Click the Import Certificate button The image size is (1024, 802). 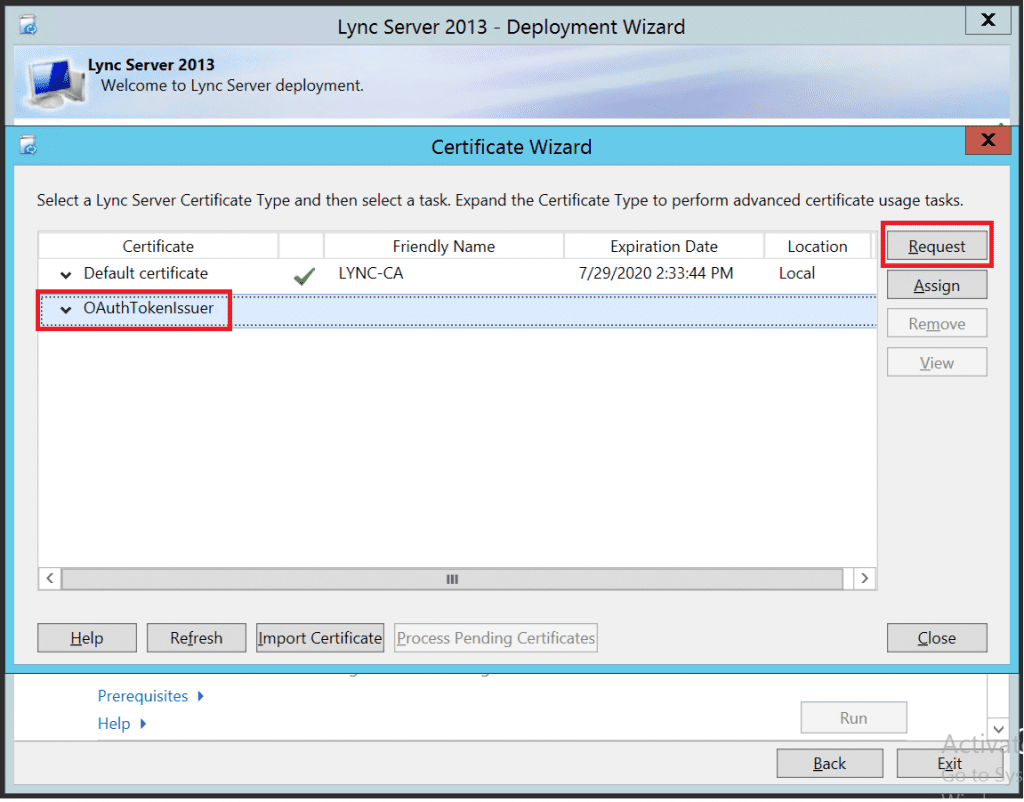coord(320,637)
